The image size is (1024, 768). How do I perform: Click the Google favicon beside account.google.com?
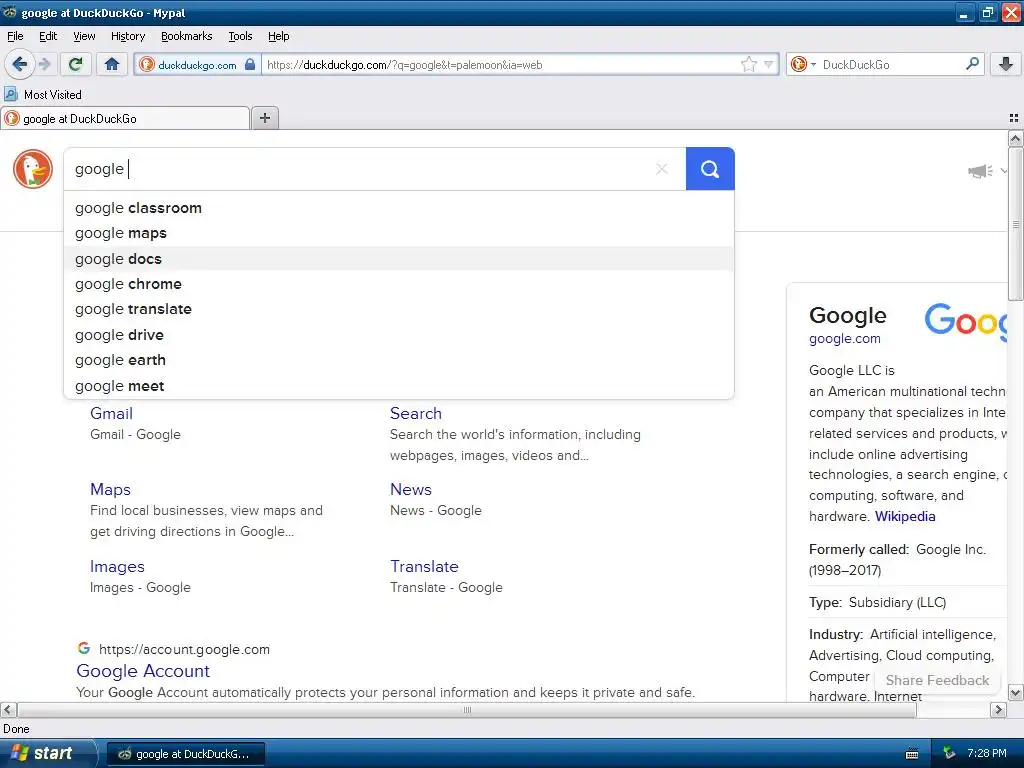pyautogui.click(x=84, y=648)
